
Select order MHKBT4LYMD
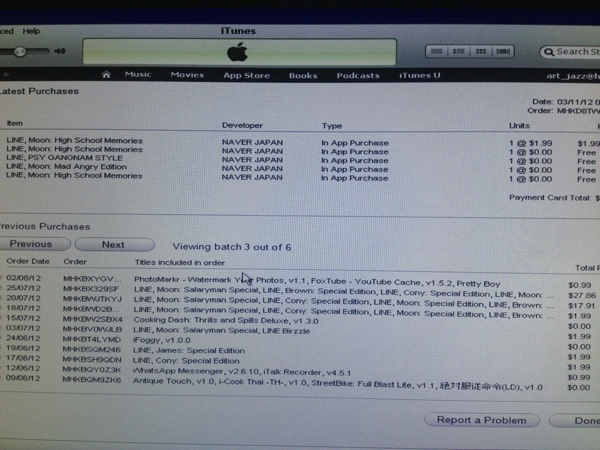pyautogui.click(x=91, y=339)
